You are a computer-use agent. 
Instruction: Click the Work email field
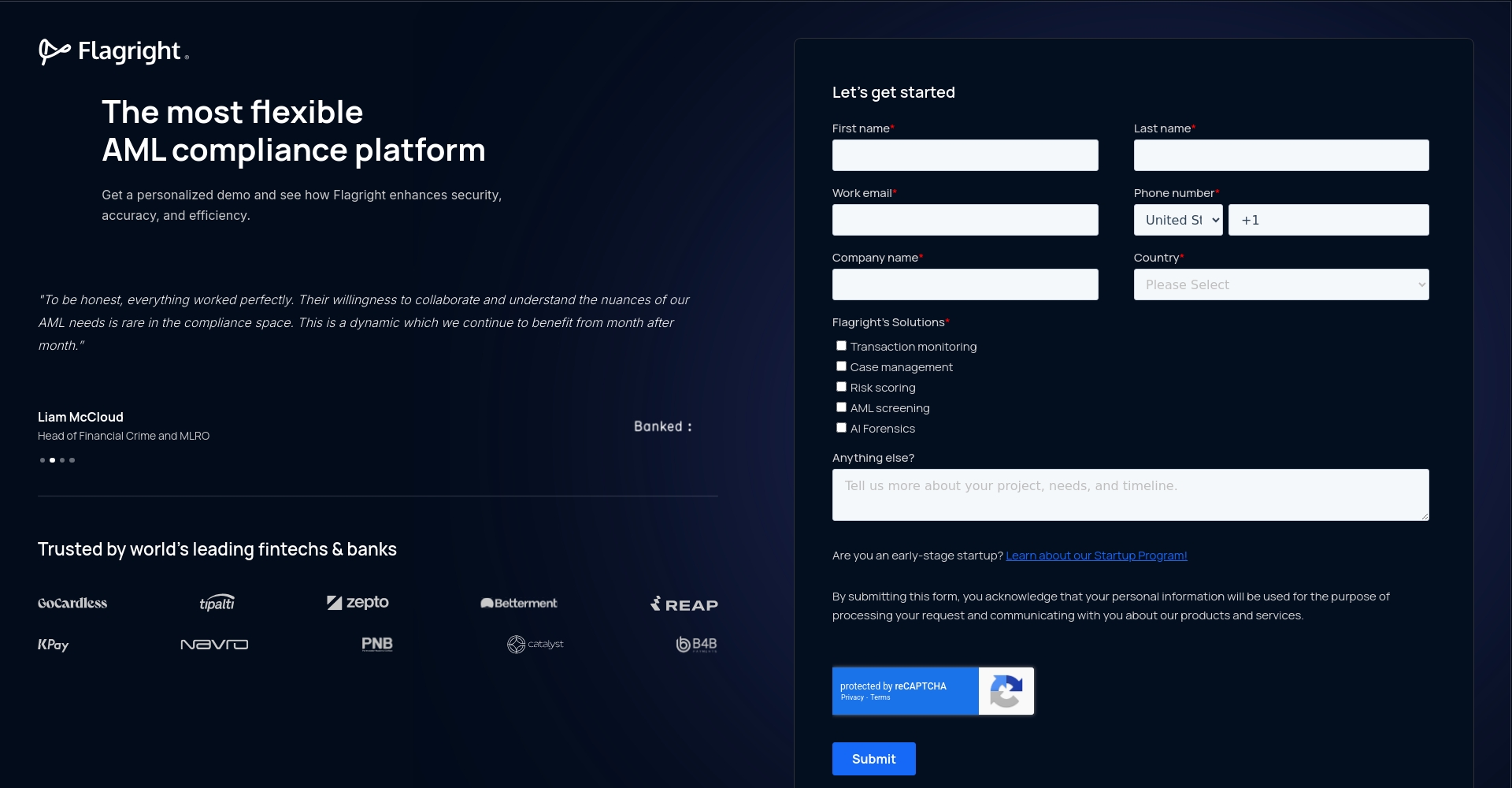point(965,220)
